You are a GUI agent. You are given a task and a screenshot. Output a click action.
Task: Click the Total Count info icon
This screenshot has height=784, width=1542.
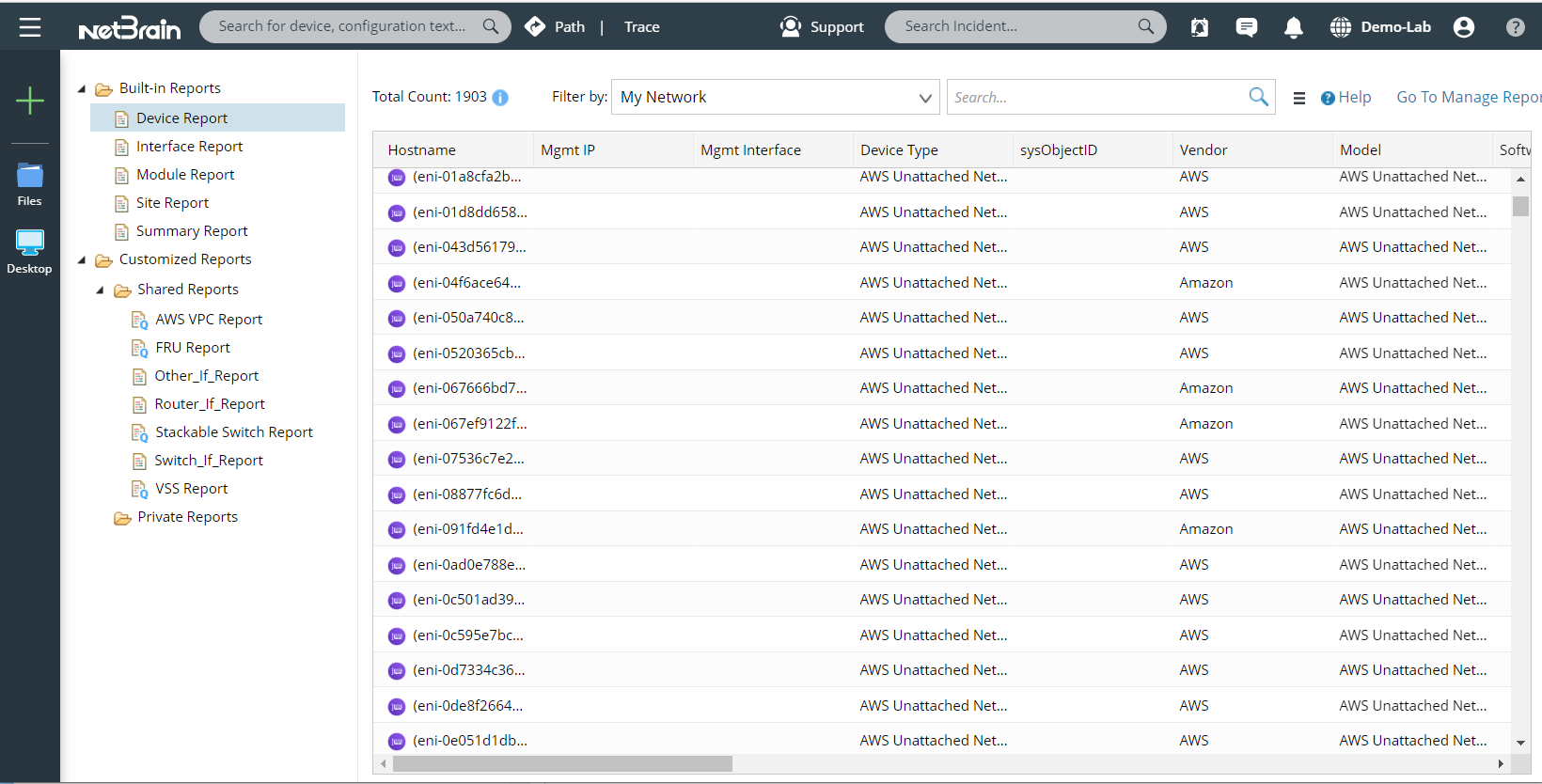[x=500, y=98]
